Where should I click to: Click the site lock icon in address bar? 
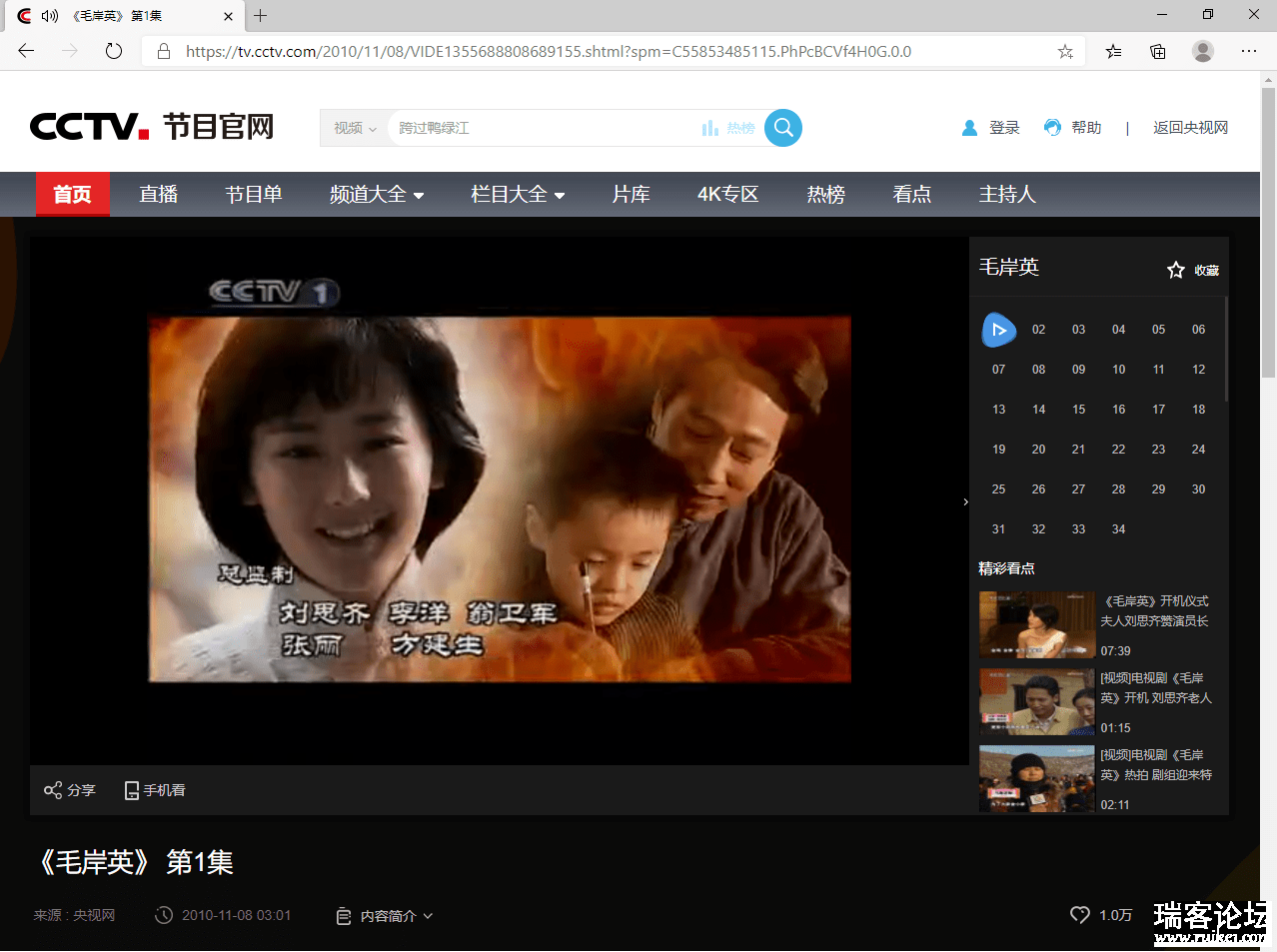tap(163, 51)
